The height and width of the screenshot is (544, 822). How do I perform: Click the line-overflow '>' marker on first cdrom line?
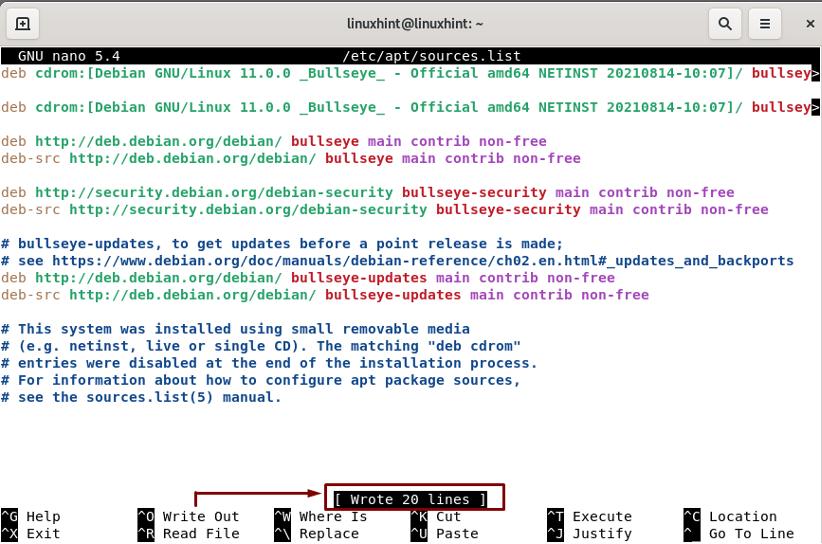(x=815, y=73)
